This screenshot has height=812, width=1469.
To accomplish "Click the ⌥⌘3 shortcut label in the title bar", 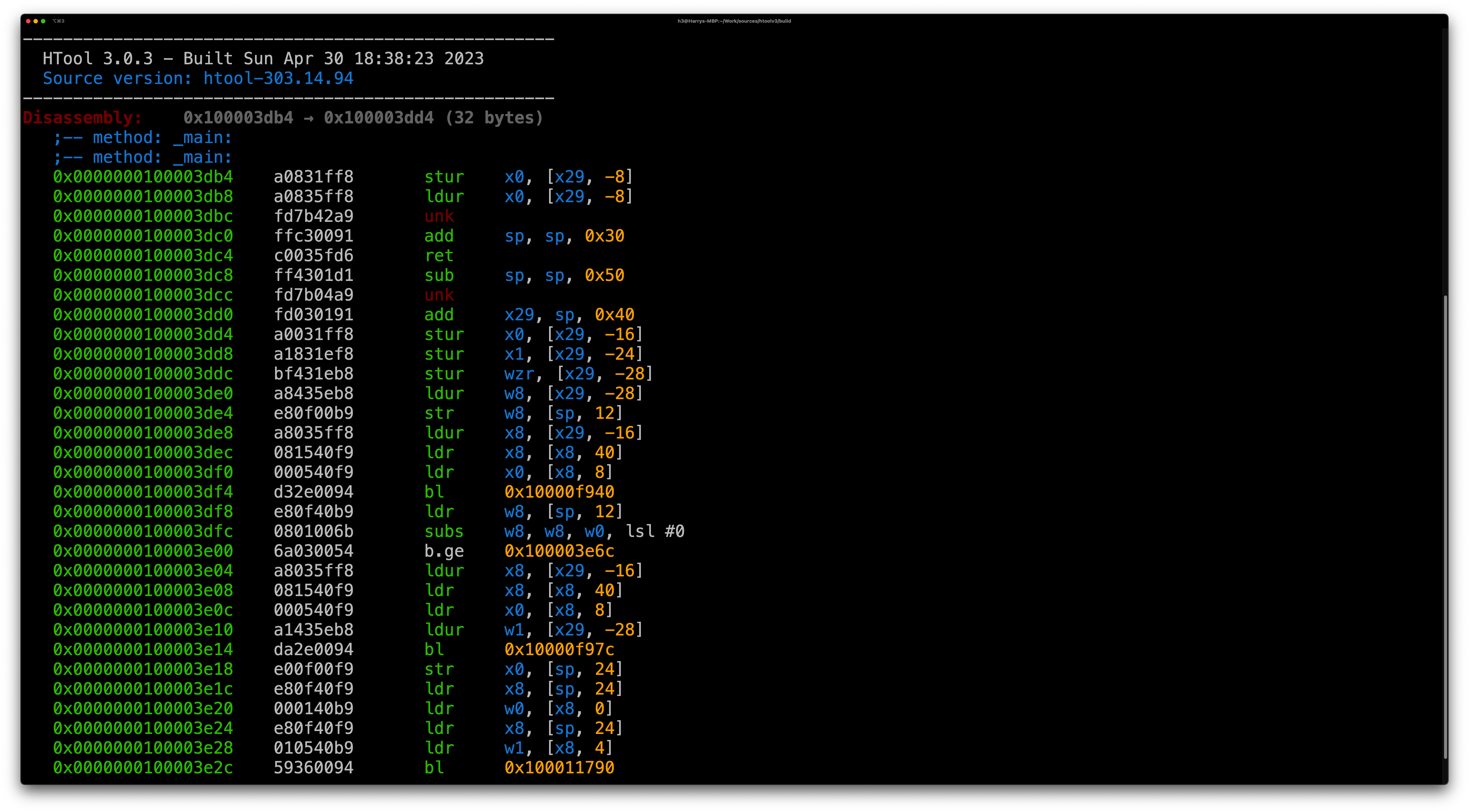I will click(59, 21).
